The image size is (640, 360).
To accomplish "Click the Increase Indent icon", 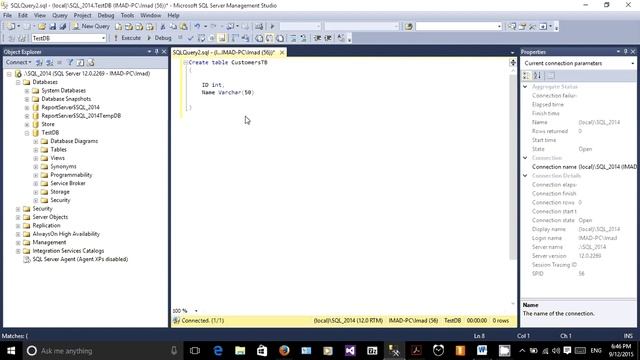I will point(328,38).
